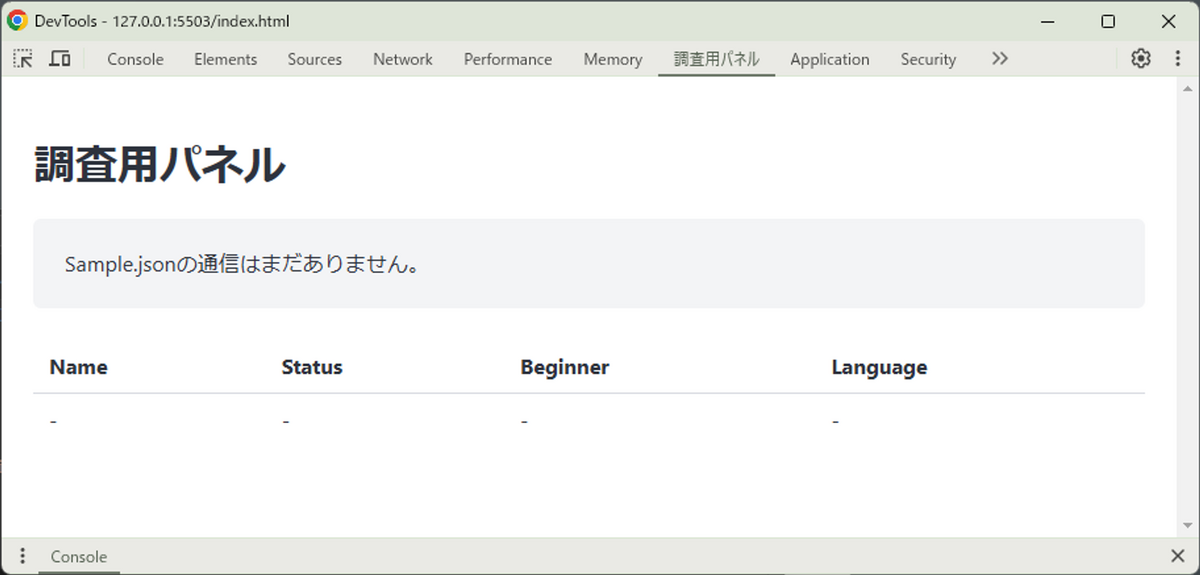Screen dimensions: 1200x575
Task: Open the Performance tab
Action: point(508,59)
